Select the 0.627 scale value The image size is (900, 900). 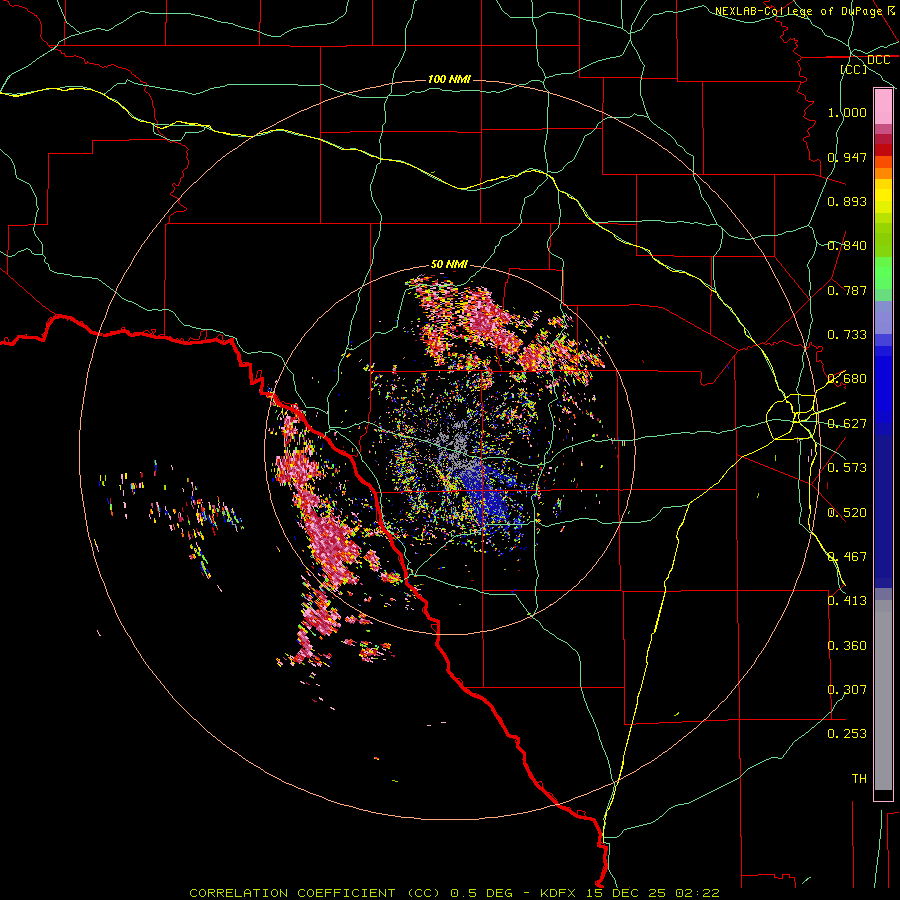pyautogui.click(x=847, y=424)
